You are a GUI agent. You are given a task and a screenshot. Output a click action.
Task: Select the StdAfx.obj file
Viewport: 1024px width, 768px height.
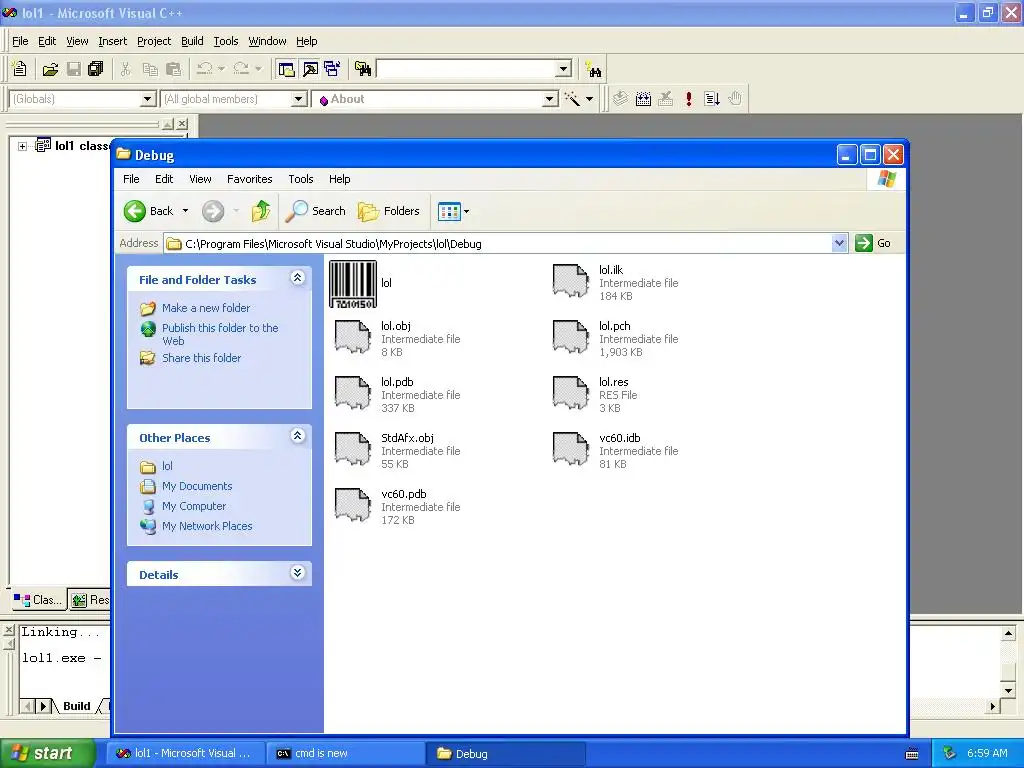[x=396, y=451]
